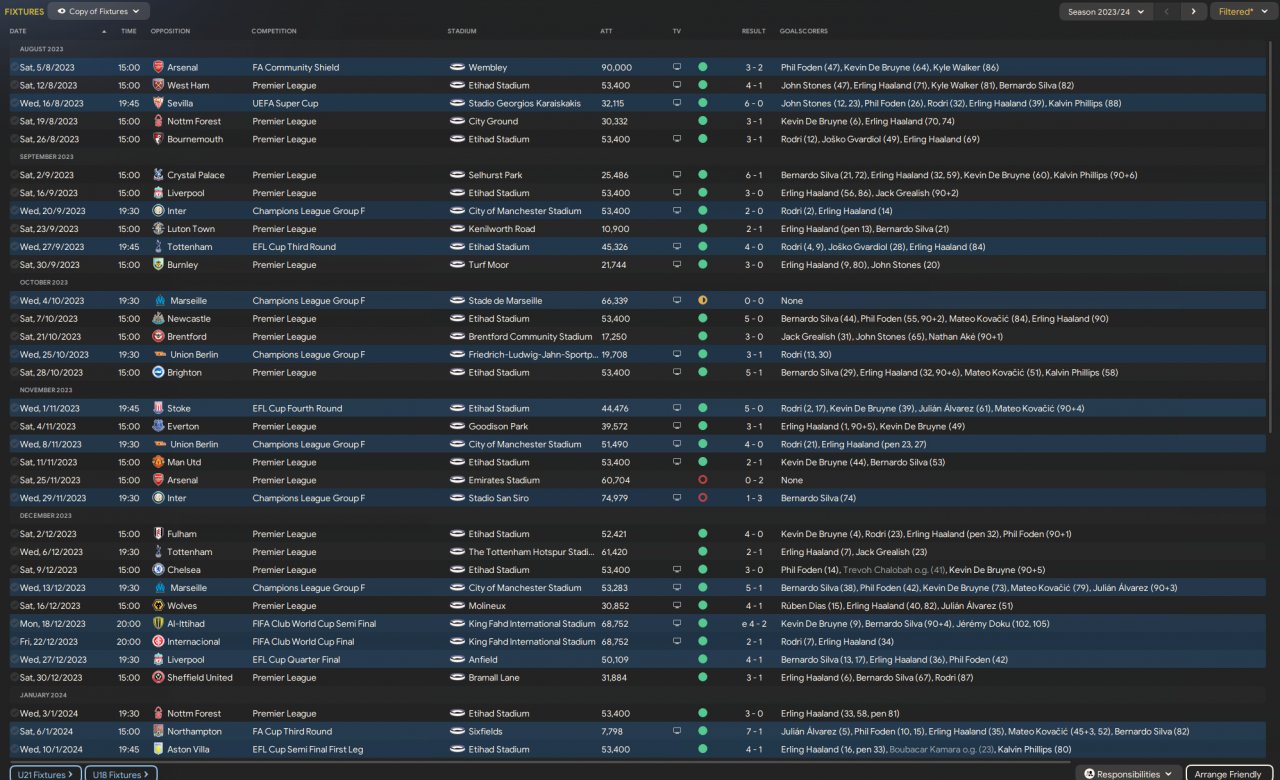Open the FA Community Shield competition link
This screenshot has height=780, width=1280.
tap(295, 67)
